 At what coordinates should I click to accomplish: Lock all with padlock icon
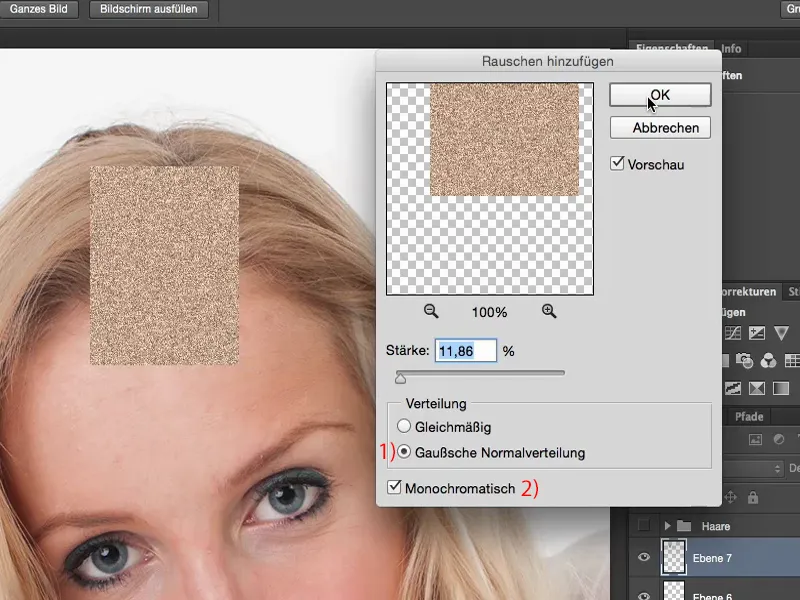click(x=753, y=497)
